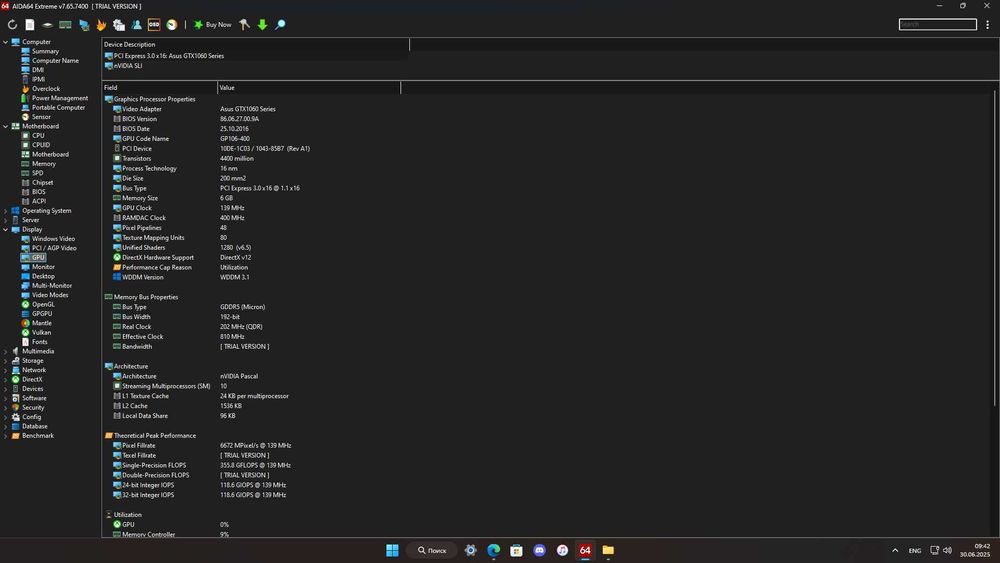
Task: Open Windows Video under Display
Action: click(54, 238)
